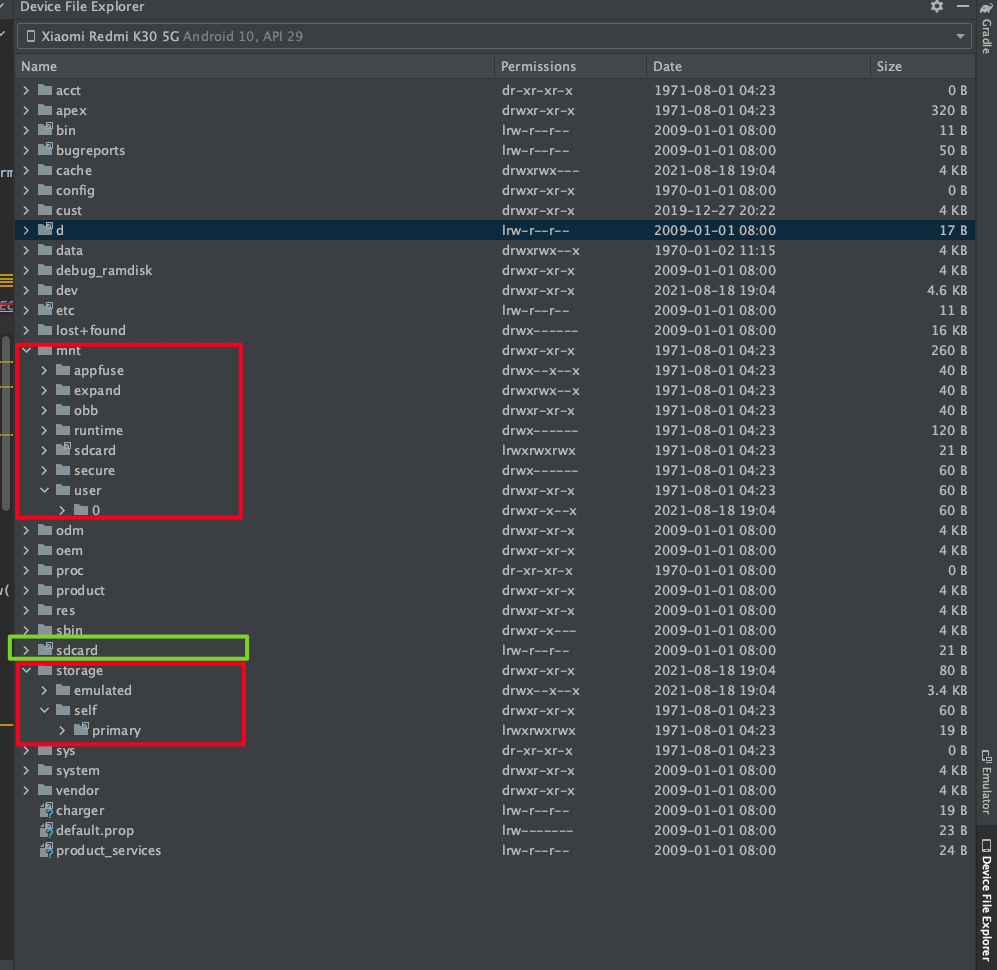This screenshot has width=997, height=970.
Task: Click the root sdcard symlink icon
Action: [x=45, y=649]
